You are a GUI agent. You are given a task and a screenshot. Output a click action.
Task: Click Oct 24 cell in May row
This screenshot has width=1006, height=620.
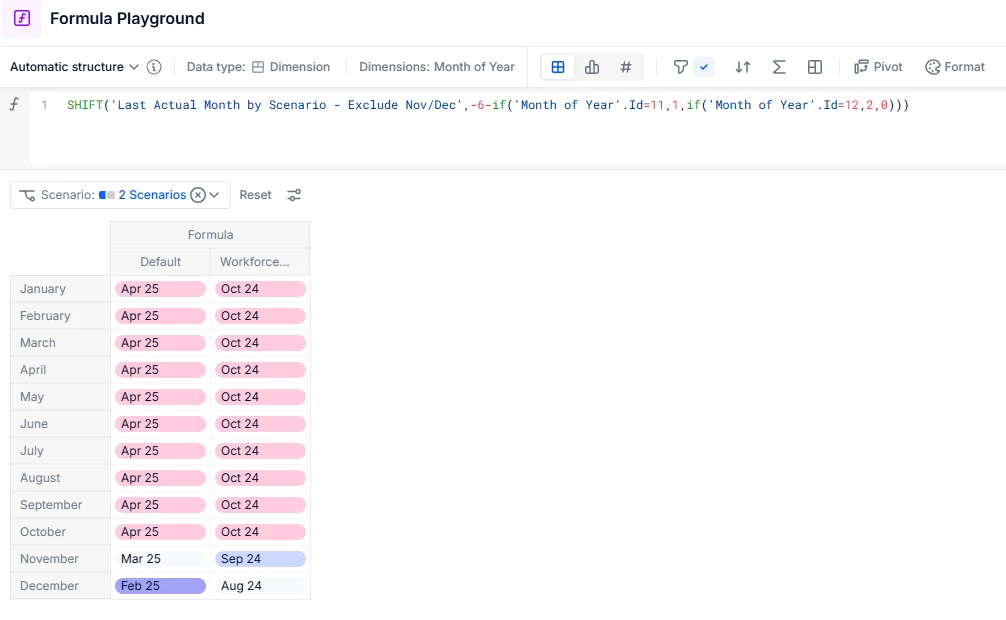[x=260, y=397]
